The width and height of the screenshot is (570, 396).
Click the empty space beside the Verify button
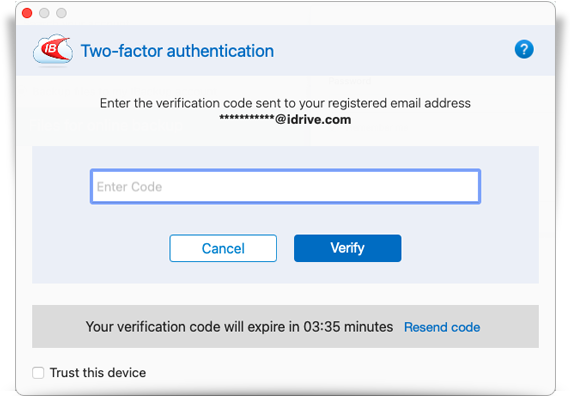pos(469,248)
